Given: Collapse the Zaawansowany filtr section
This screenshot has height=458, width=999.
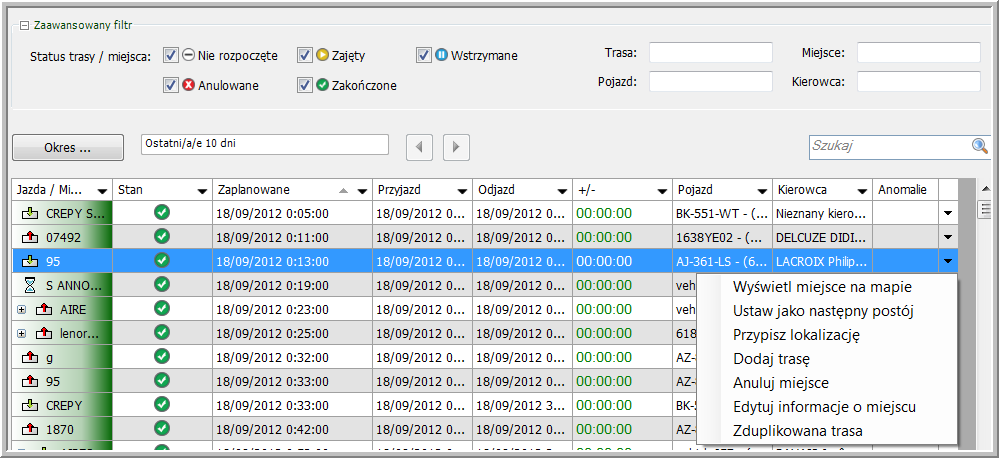Looking at the screenshot, I should pos(24,26).
